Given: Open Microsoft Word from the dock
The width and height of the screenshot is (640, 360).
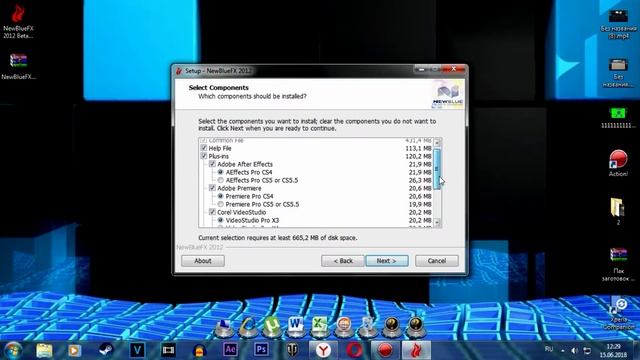Looking at the screenshot, I should click(x=296, y=327).
